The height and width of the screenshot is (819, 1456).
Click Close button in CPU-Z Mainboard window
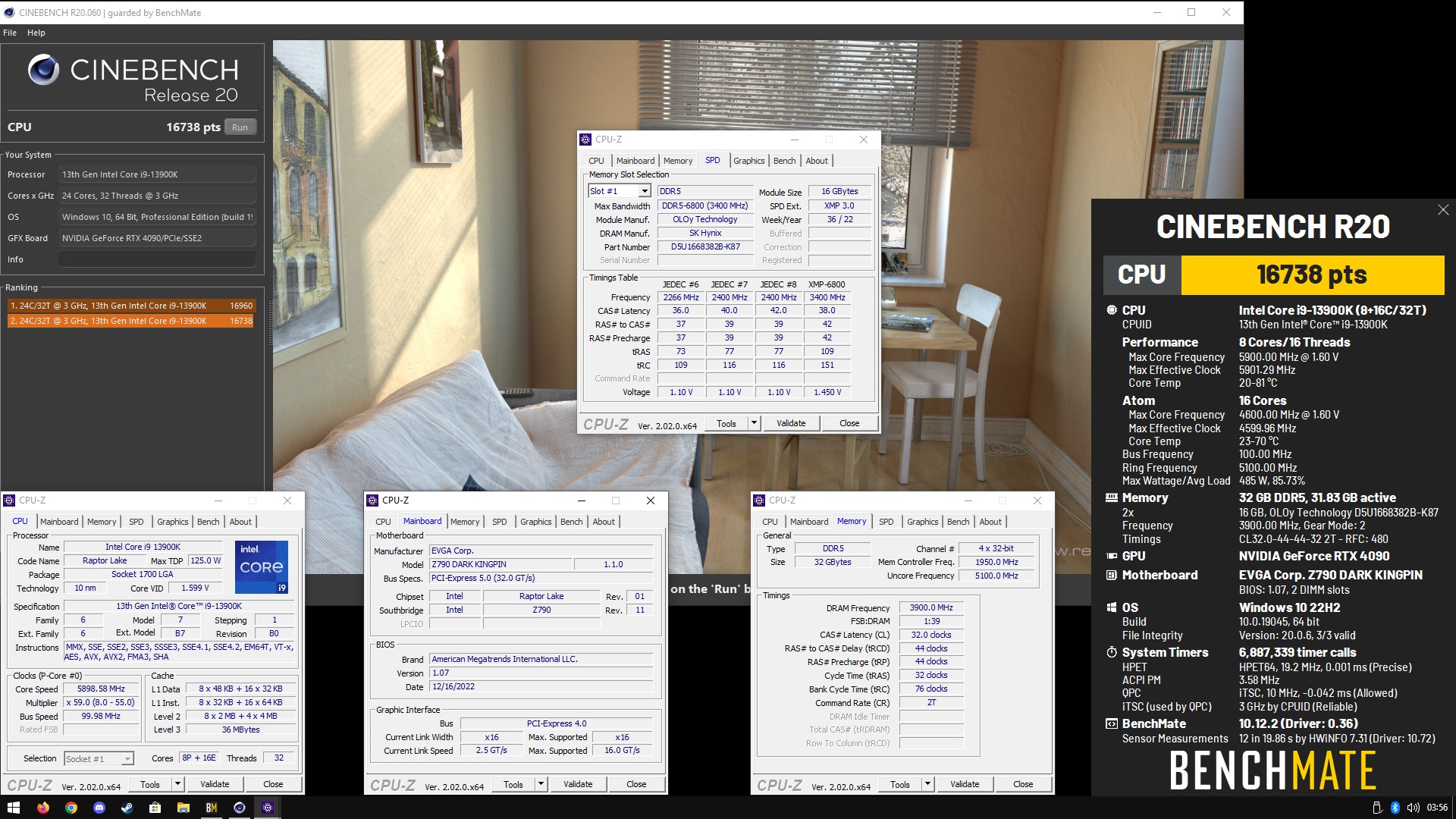click(x=636, y=784)
